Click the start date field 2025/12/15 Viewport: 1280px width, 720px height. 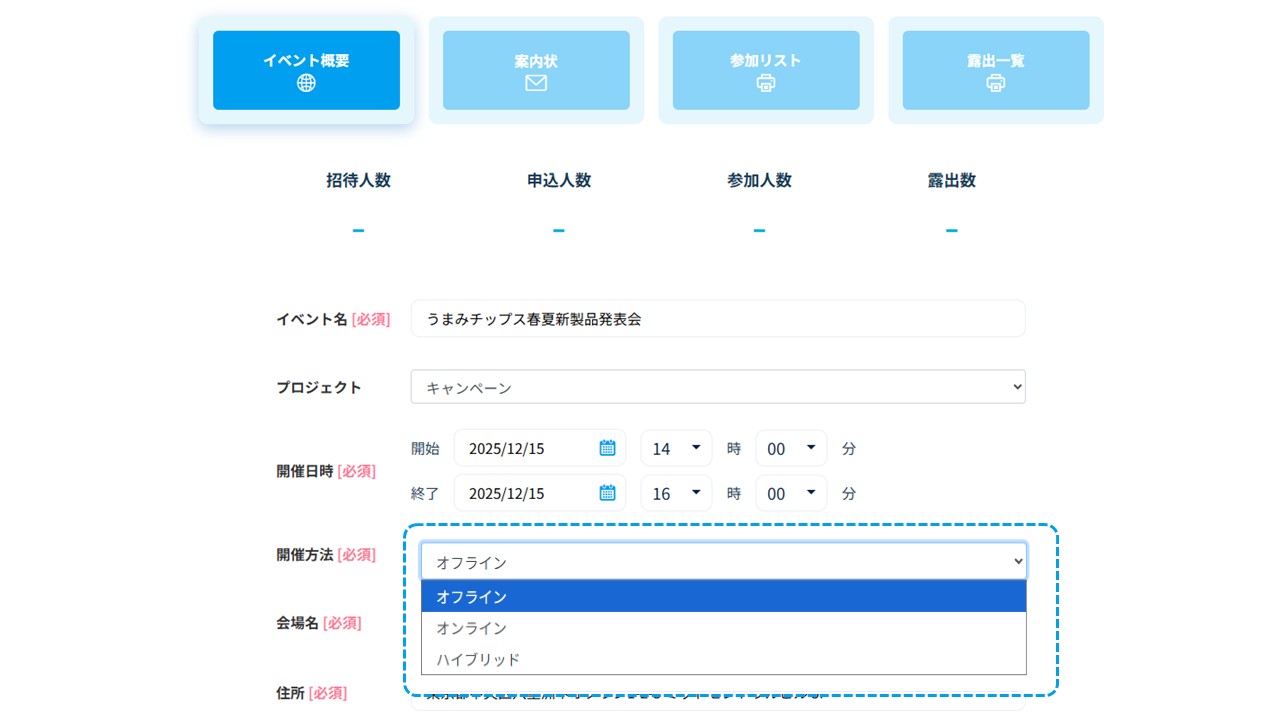(x=525, y=448)
